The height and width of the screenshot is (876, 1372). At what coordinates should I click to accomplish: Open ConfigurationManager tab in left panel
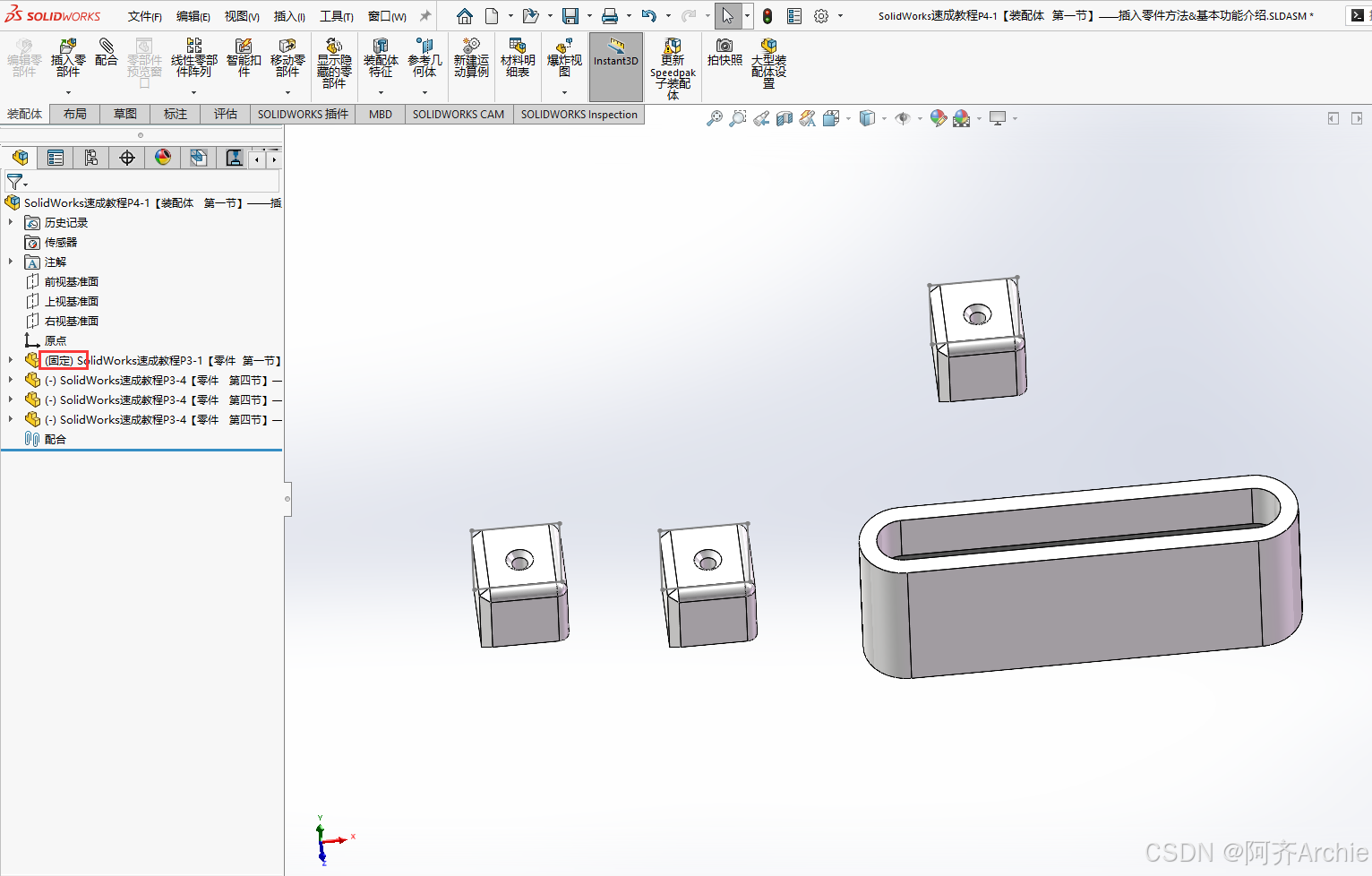[91, 158]
